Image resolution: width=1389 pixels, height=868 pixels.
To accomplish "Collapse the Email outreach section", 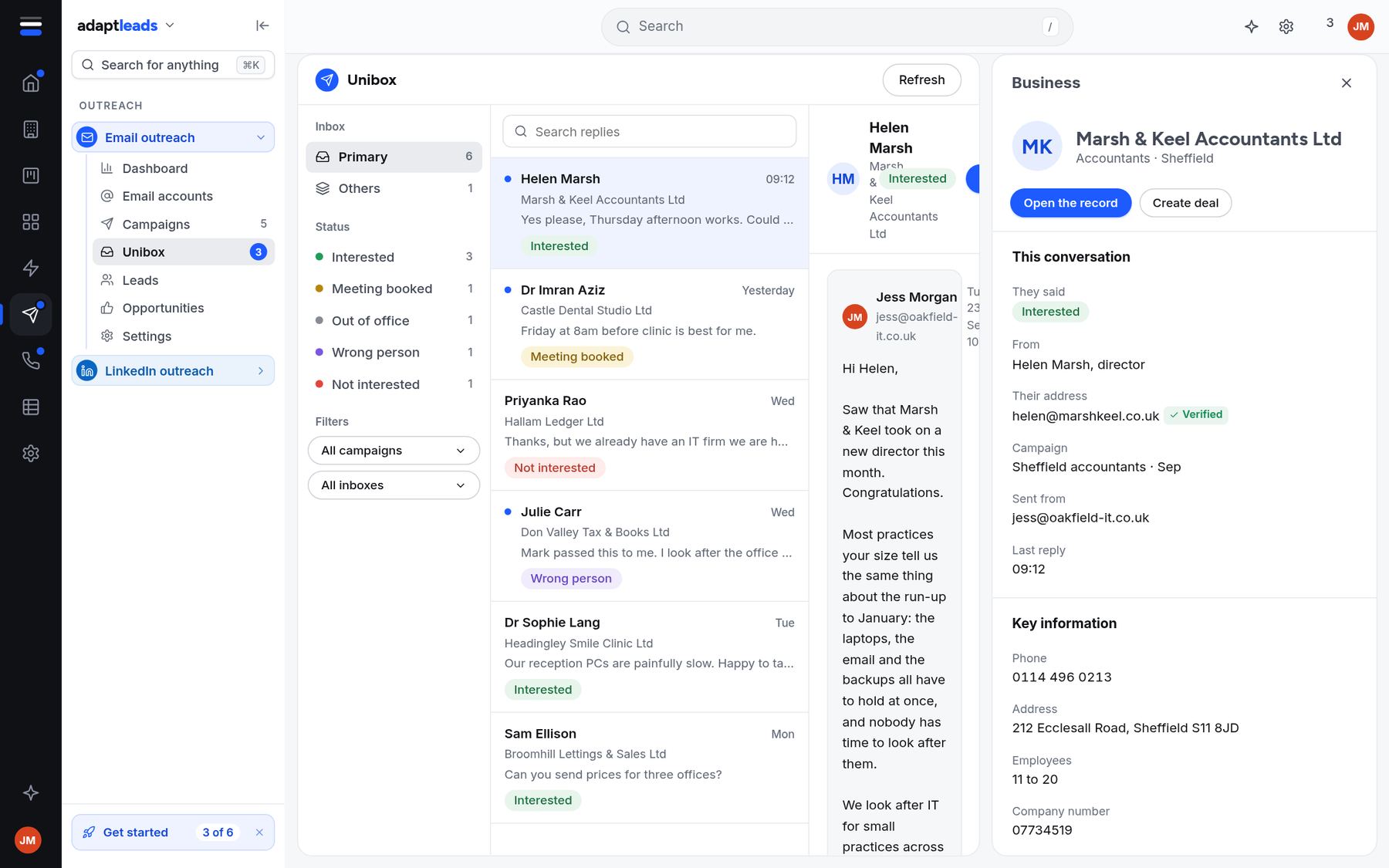I will coord(173,137).
